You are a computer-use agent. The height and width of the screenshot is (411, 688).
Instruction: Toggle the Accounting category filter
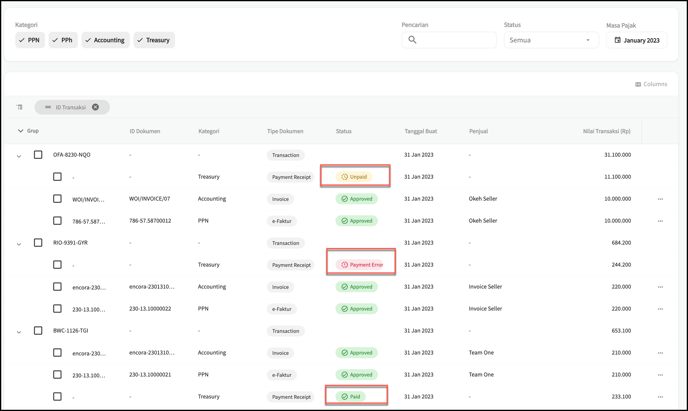coord(104,40)
